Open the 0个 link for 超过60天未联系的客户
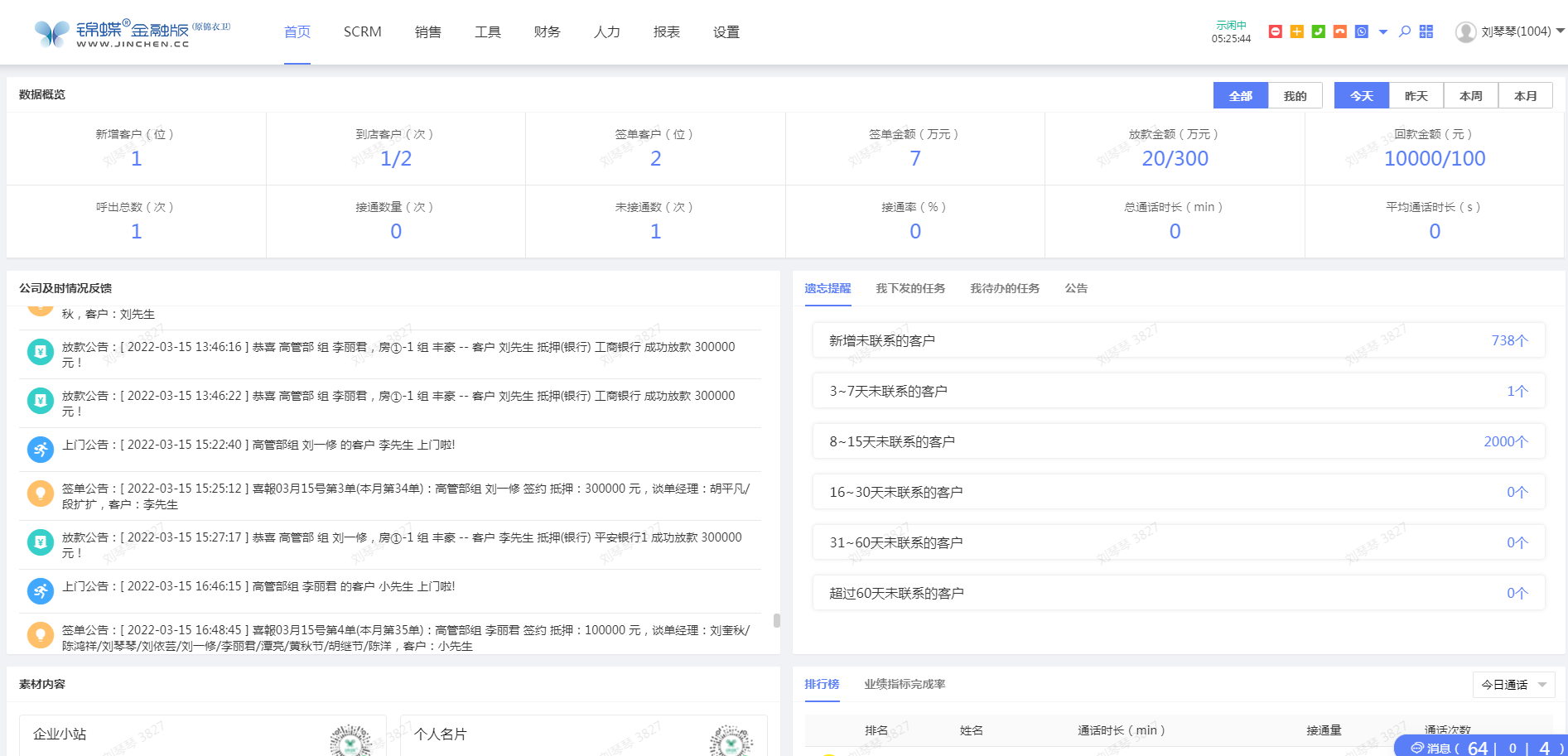Image resolution: width=1568 pixels, height=756 pixels. tap(1517, 593)
